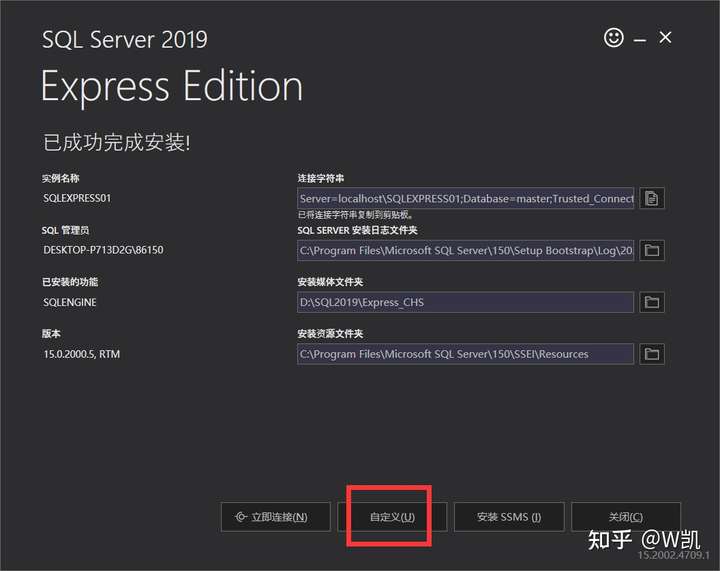Copy the connection string with the copy icon
Viewport: 720px width, 571px height.
click(652, 198)
